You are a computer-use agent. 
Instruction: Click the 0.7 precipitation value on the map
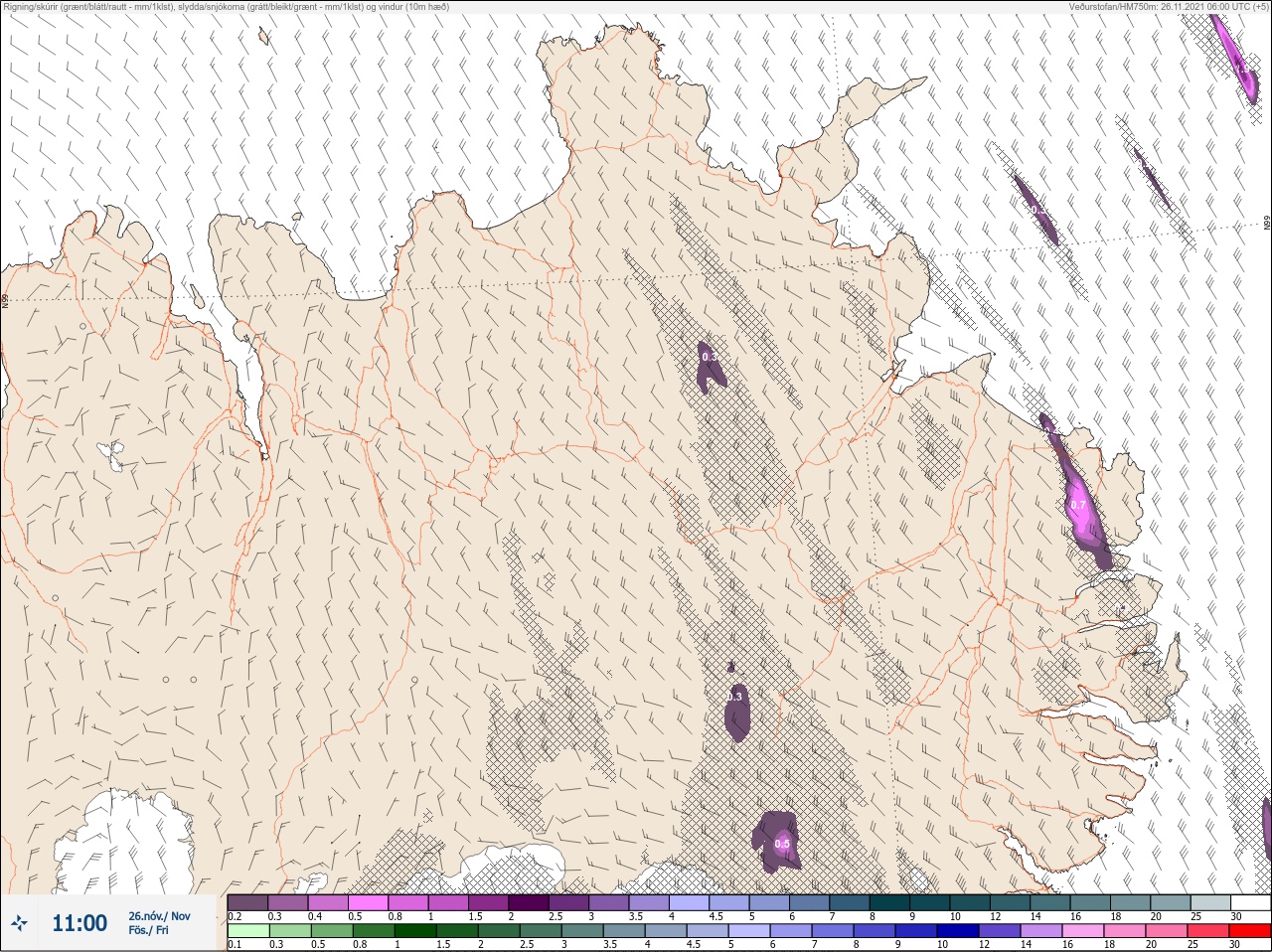coord(1079,505)
